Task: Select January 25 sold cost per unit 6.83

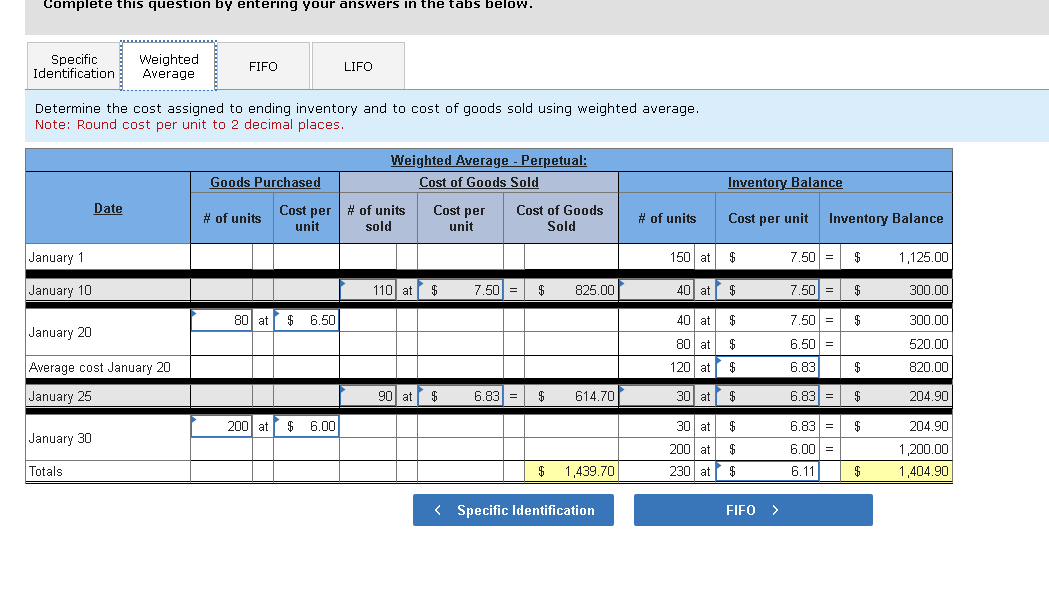Action: coord(460,396)
